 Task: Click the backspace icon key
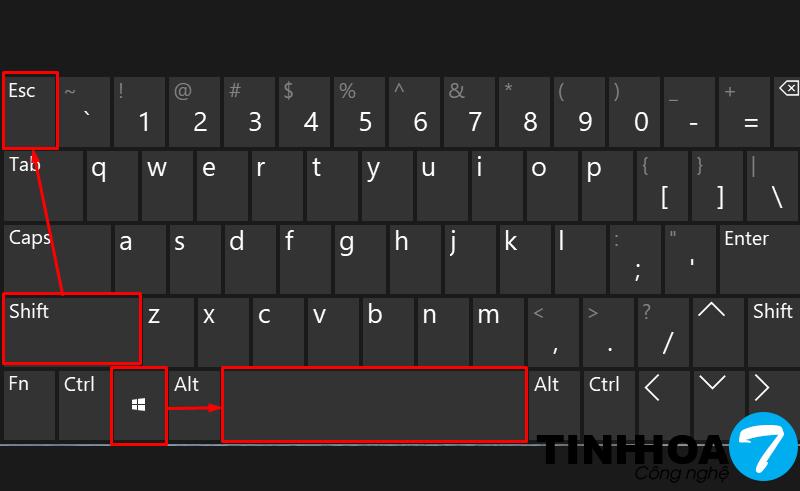(x=787, y=112)
